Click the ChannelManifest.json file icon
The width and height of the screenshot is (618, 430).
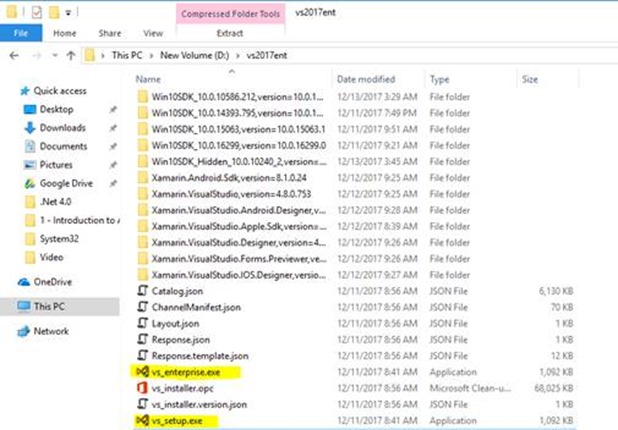click(143, 307)
